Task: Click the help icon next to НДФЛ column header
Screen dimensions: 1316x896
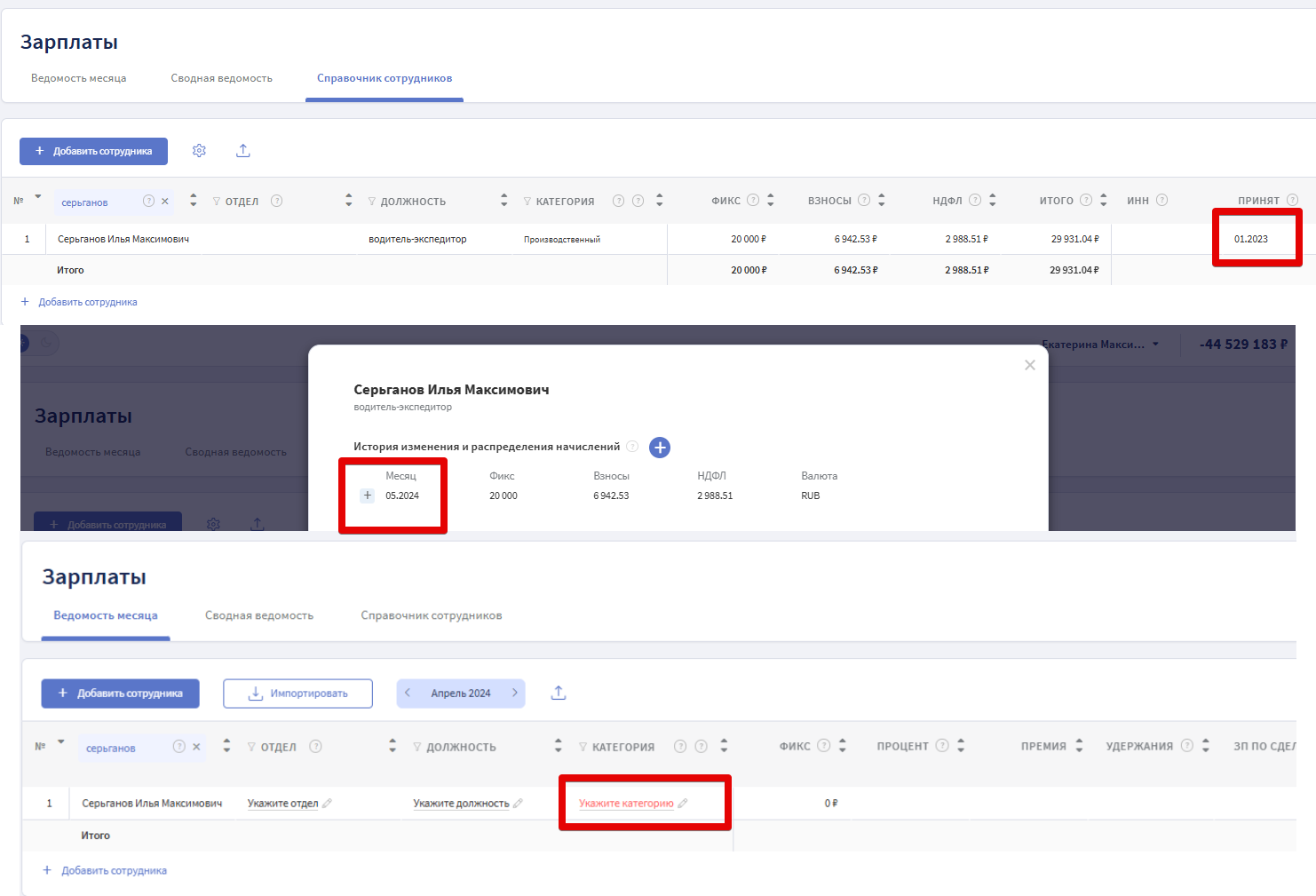Action: [975, 200]
